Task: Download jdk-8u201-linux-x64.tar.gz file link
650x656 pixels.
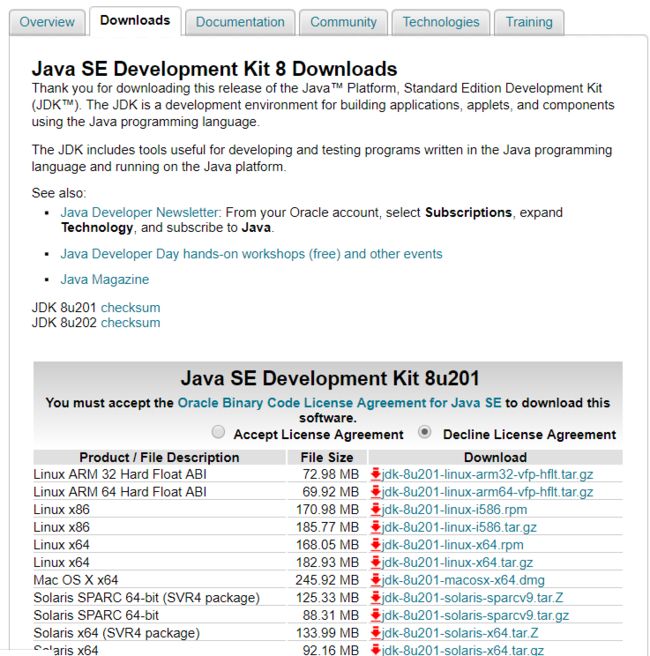Action: point(457,562)
